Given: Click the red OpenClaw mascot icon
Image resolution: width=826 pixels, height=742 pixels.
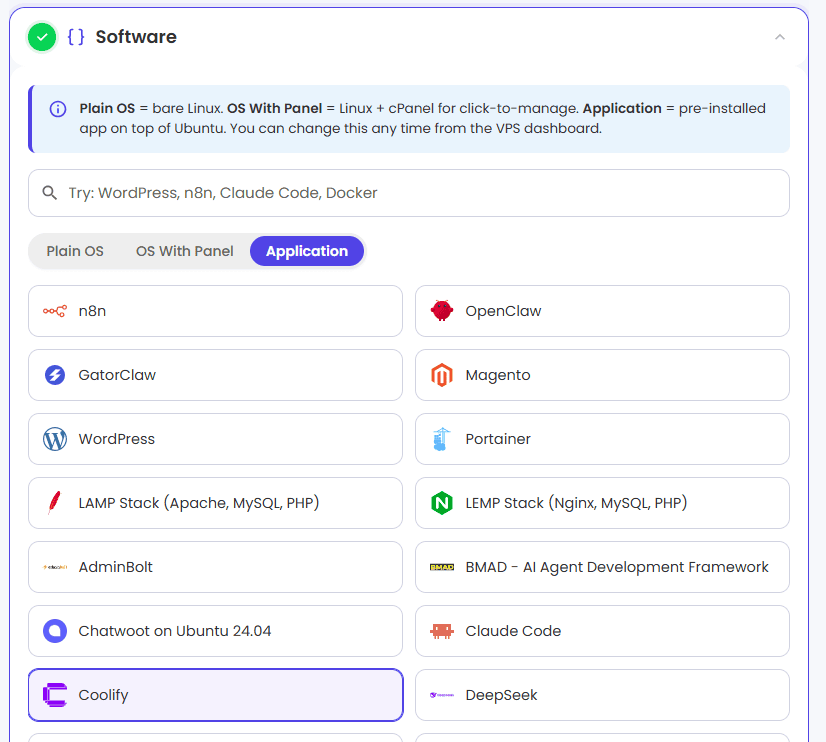Looking at the screenshot, I should pos(441,311).
